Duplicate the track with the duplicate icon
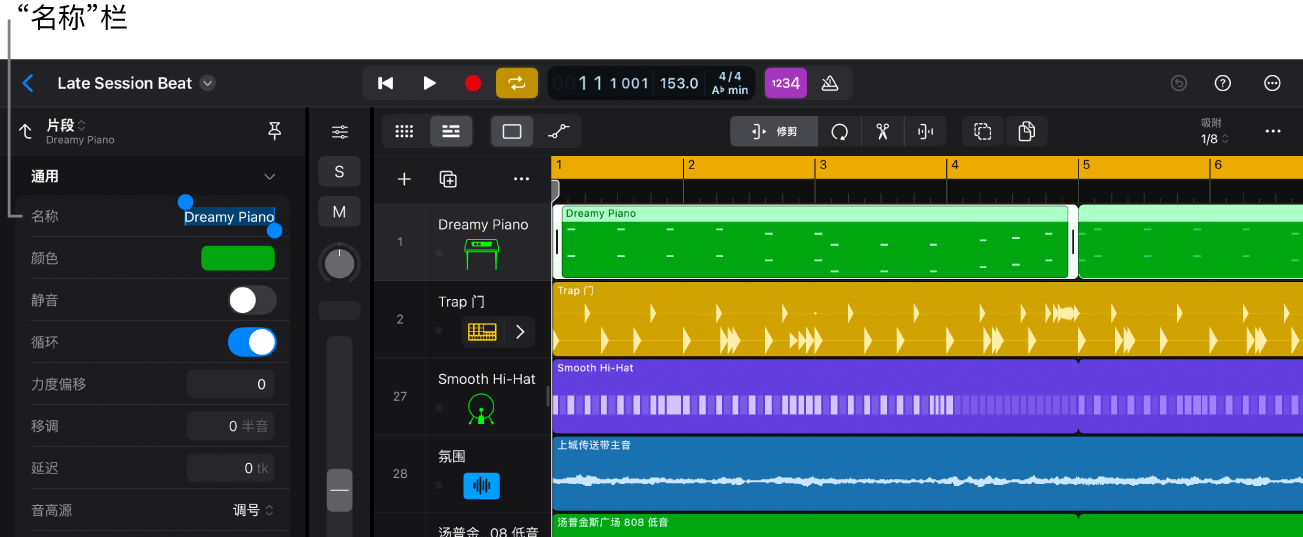Screen dimensions: 1303x537 pyautogui.click(x=448, y=179)
